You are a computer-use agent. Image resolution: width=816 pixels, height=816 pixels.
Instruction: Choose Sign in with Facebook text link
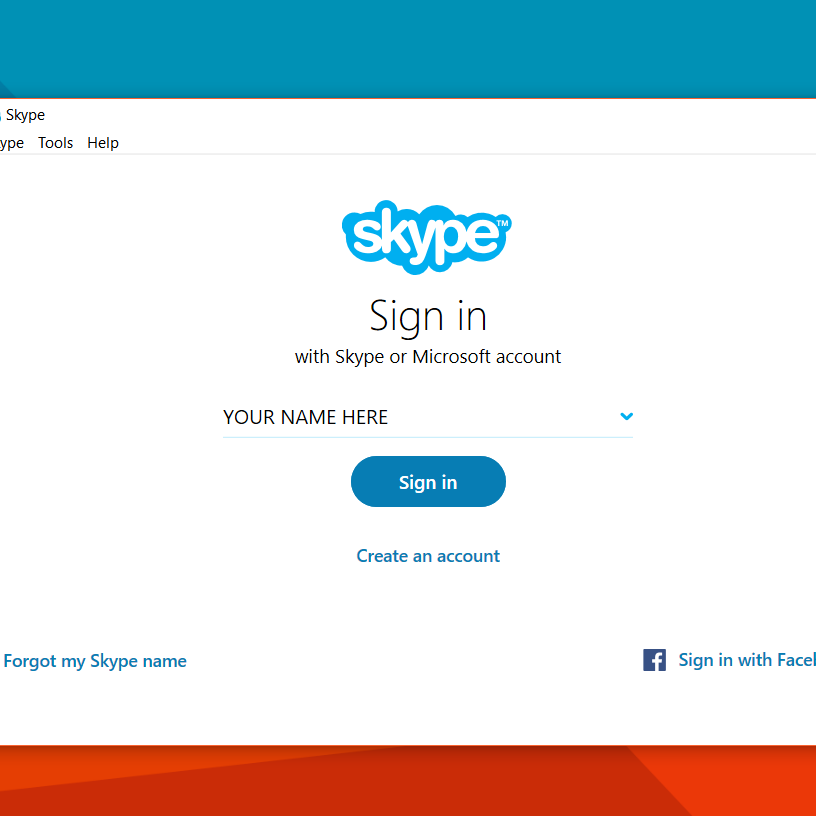[x=746, y=660]
